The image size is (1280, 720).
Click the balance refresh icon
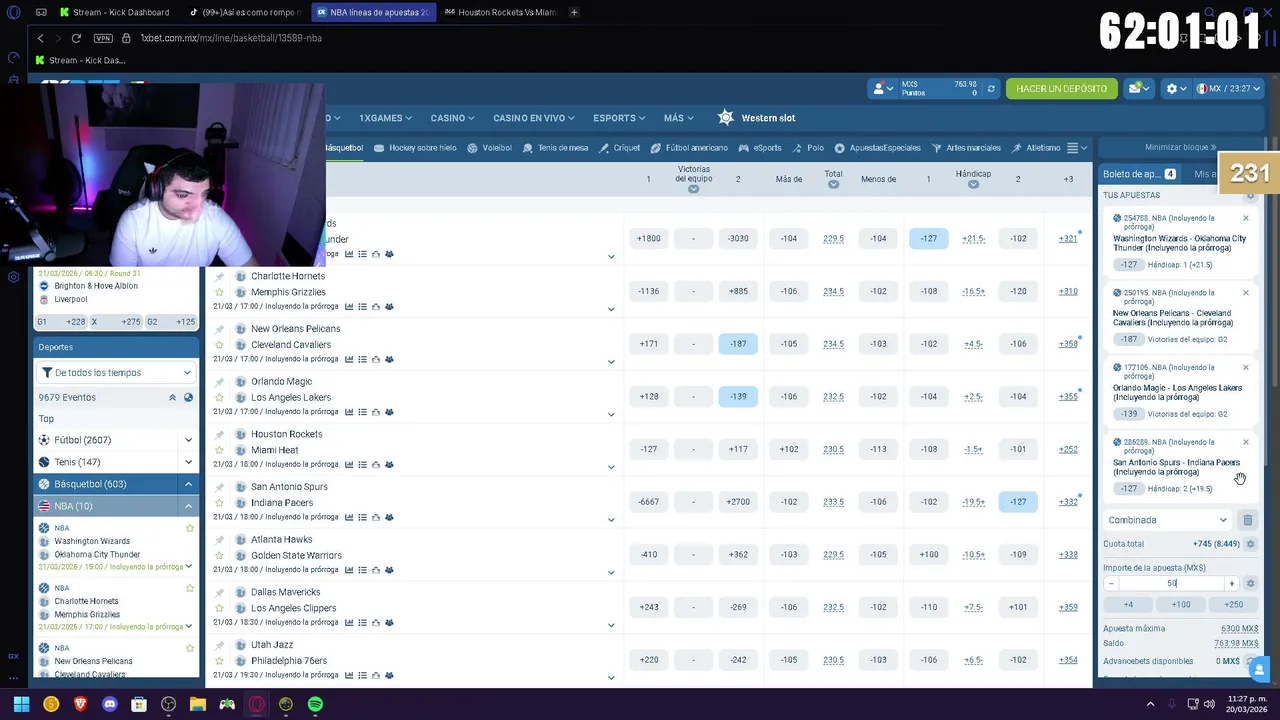pyautogui.click(x=991, y=88)
